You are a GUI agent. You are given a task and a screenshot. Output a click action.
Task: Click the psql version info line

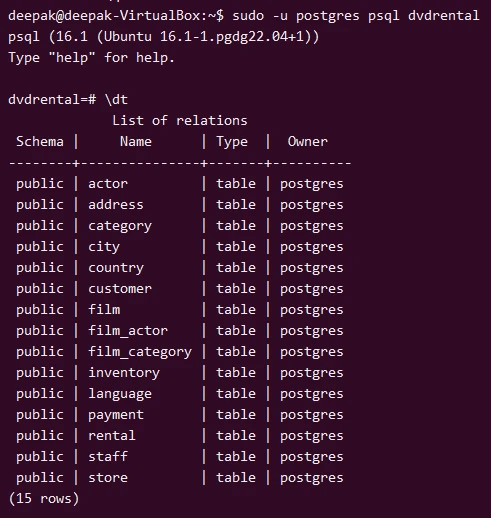[x=163, y=36]
